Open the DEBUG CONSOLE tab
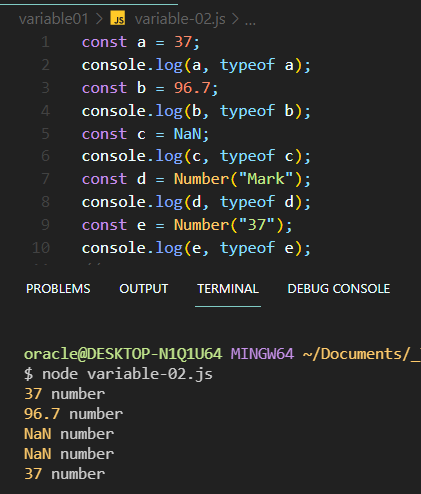 coord(339,289)
